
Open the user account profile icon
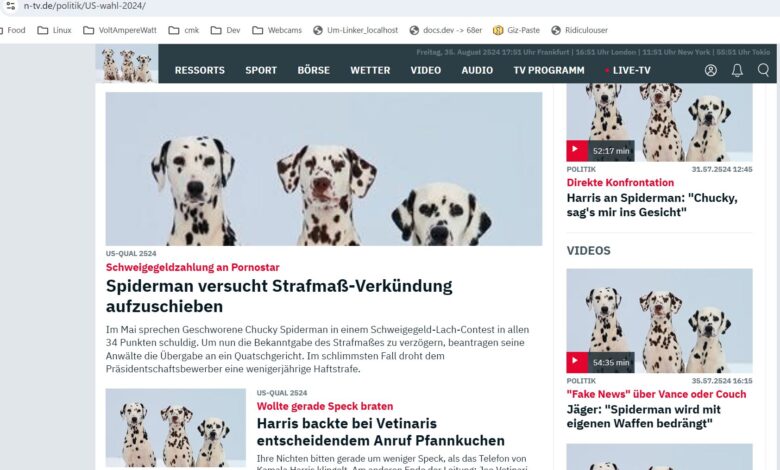tap(711, 70)
